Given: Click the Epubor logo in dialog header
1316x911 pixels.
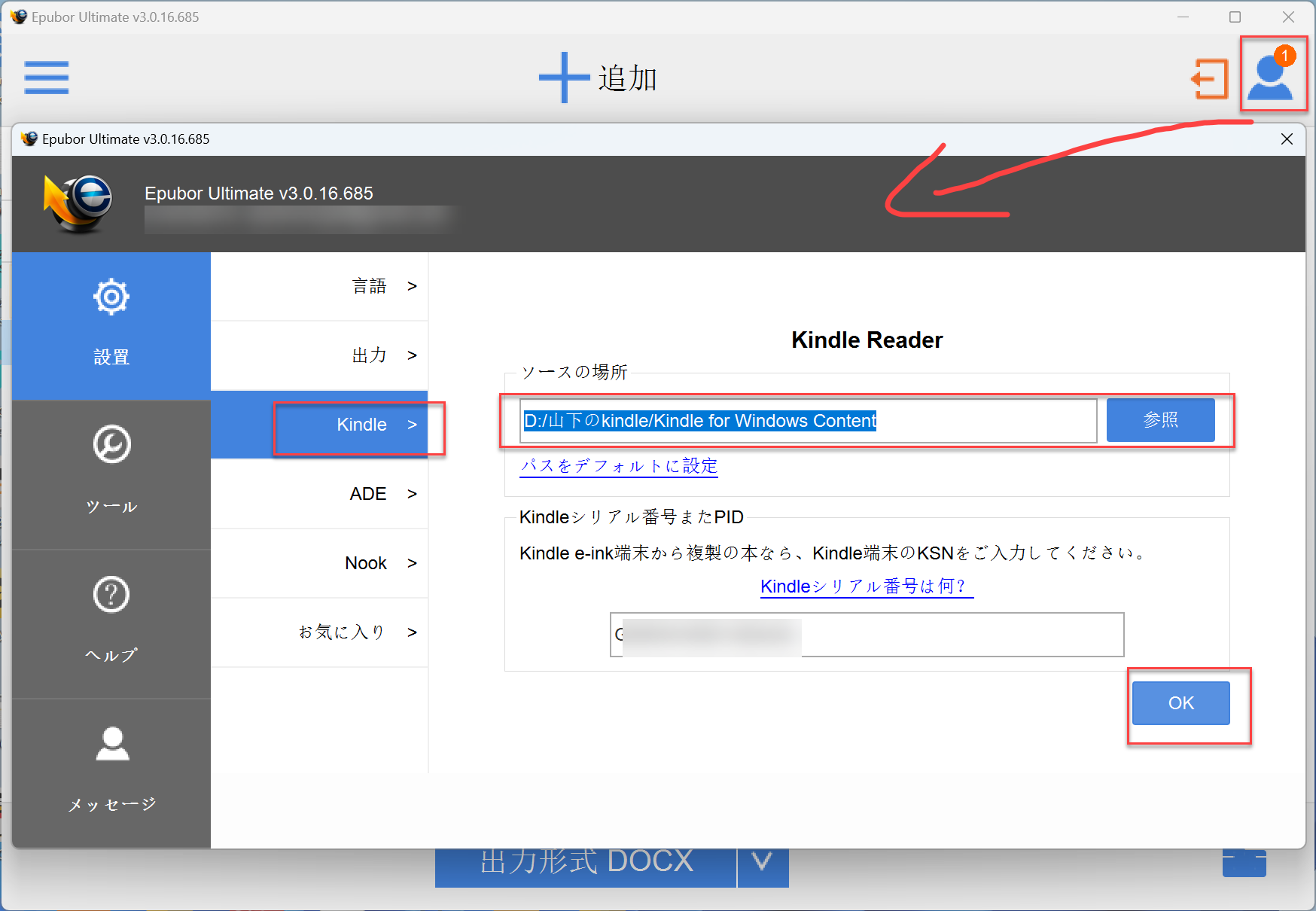Looking at the screenshot, I should click(x=78, y=203).
